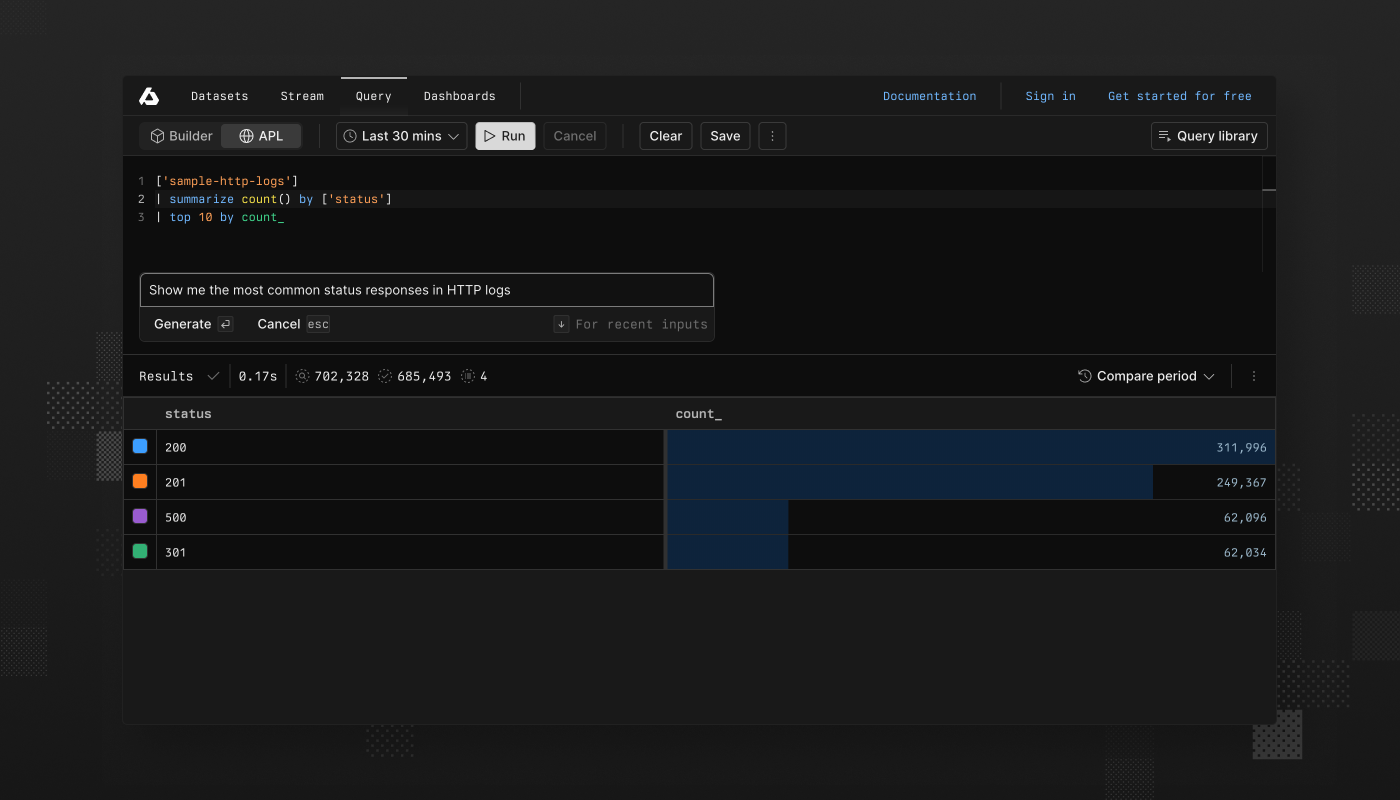Run the current APL query
Viewport: 1400px width, 800px height.
pos(505,136)
